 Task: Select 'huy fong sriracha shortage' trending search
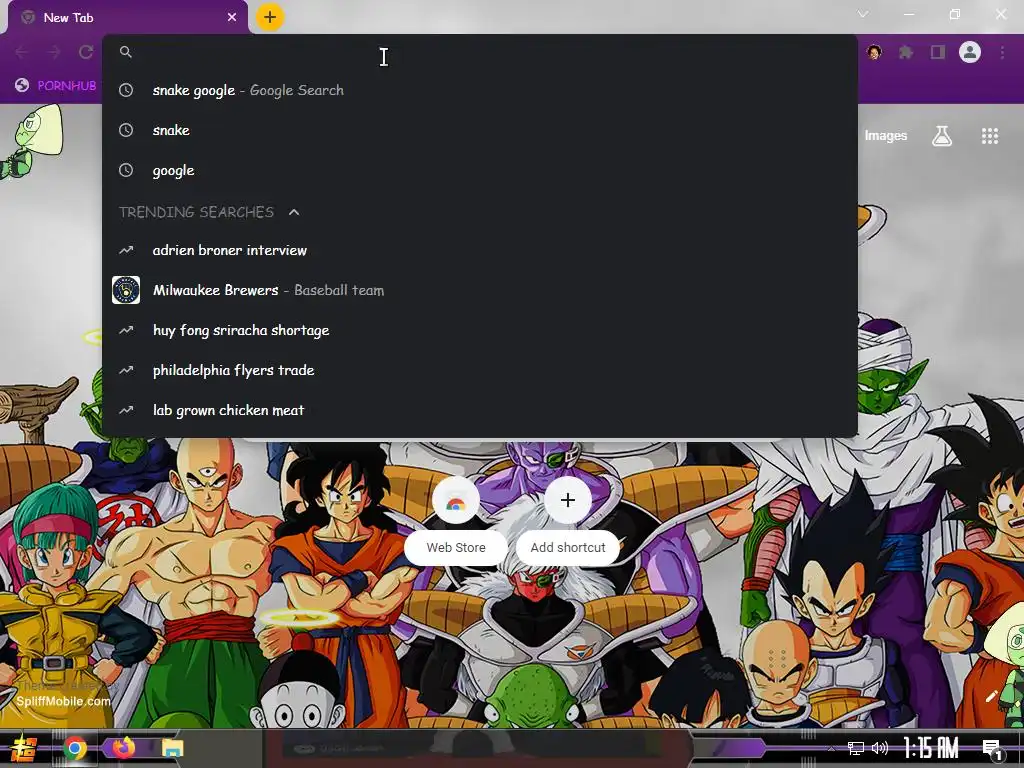[x=480, y=330]
